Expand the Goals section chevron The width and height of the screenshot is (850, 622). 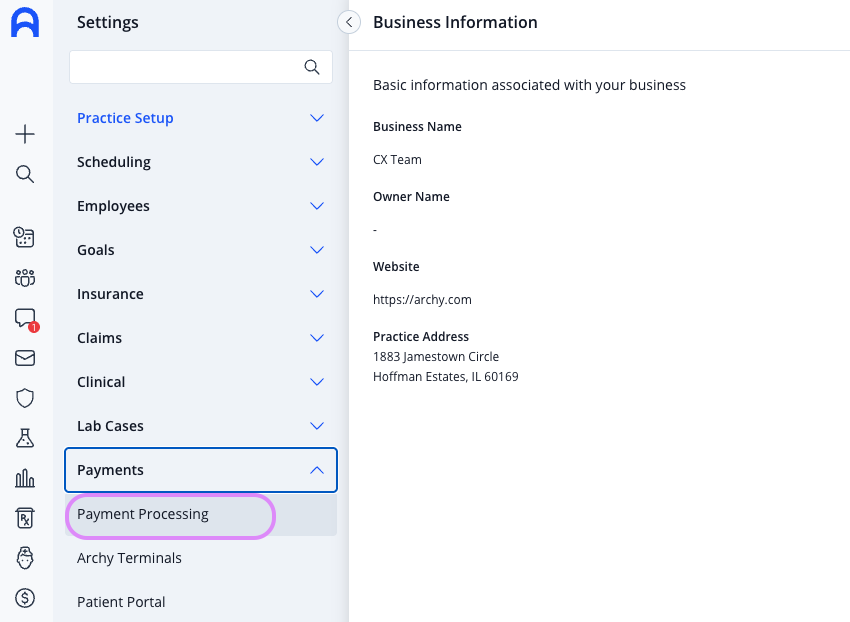(x=317, y=249)
